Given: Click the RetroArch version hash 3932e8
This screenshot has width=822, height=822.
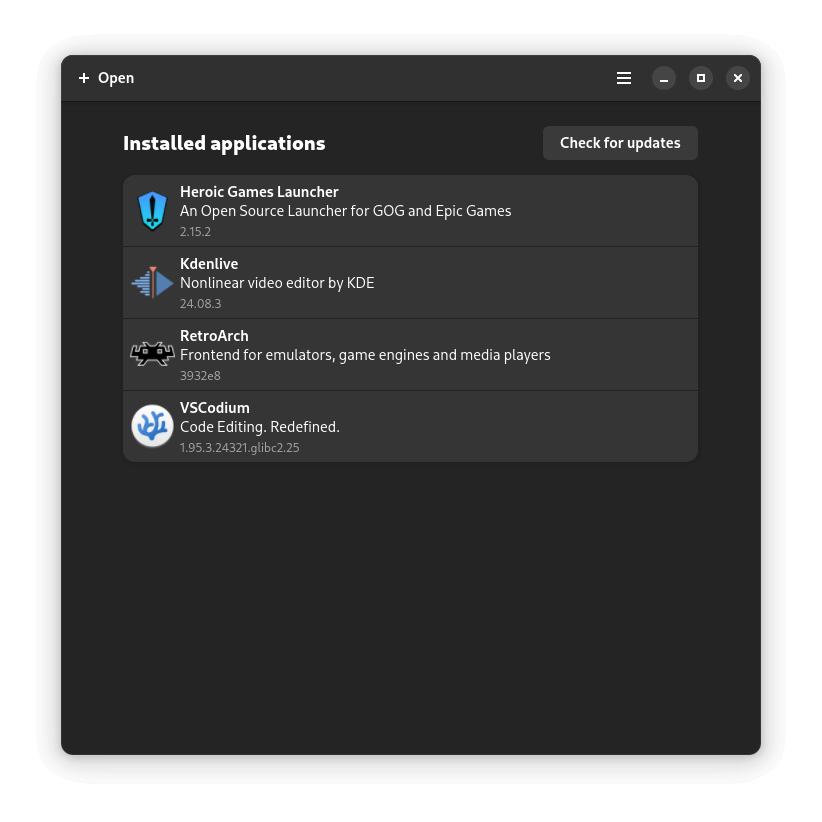Looking at the screenshot, I should pyautogui.click(x=200, y=376).
